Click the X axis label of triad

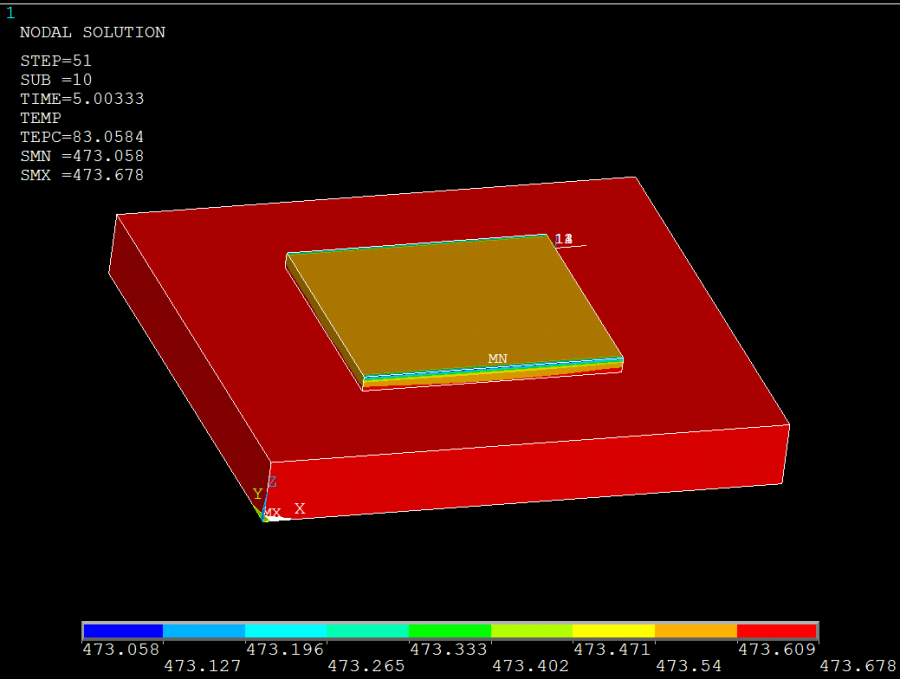[x=299, y=508]
